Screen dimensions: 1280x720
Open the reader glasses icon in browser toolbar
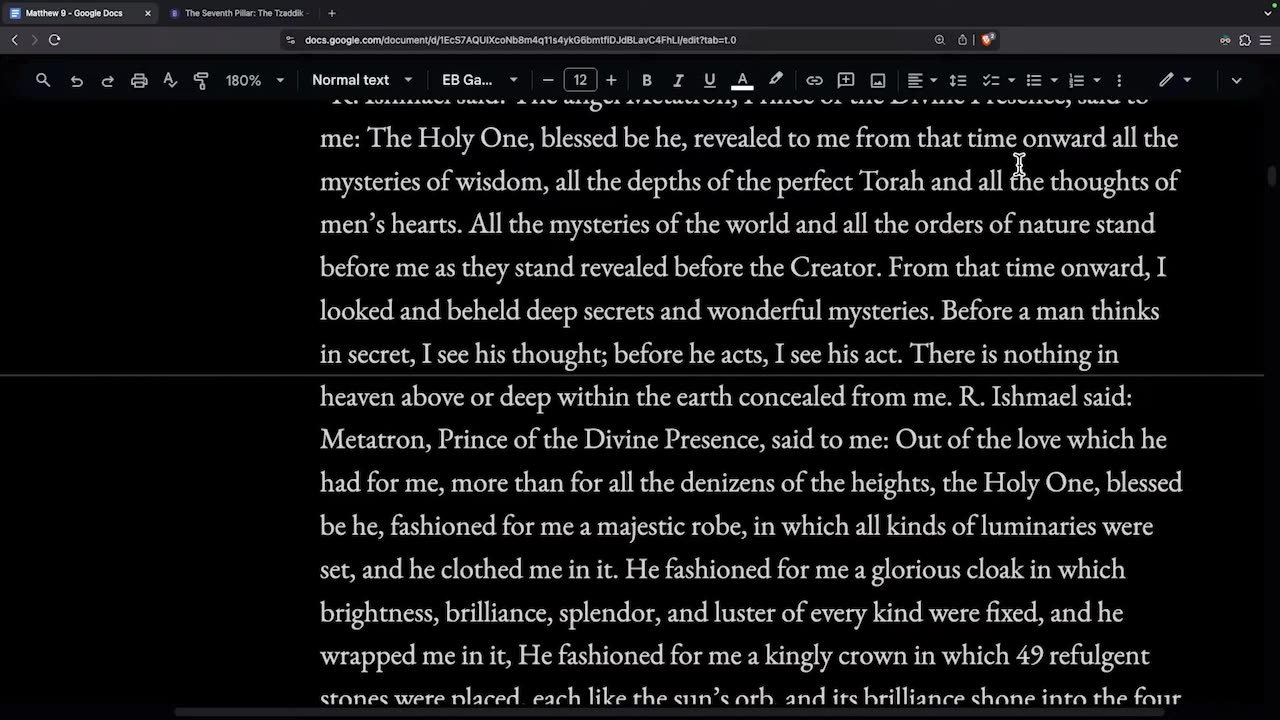point(1225,40)
